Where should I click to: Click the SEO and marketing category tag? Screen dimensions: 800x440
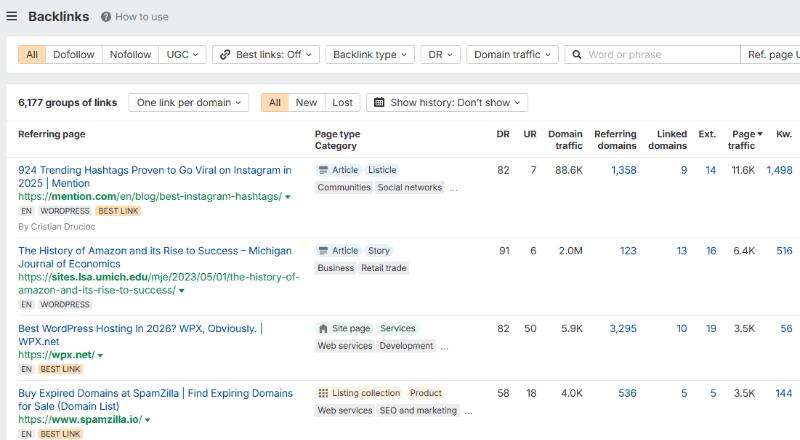click(x=418, y=410)
